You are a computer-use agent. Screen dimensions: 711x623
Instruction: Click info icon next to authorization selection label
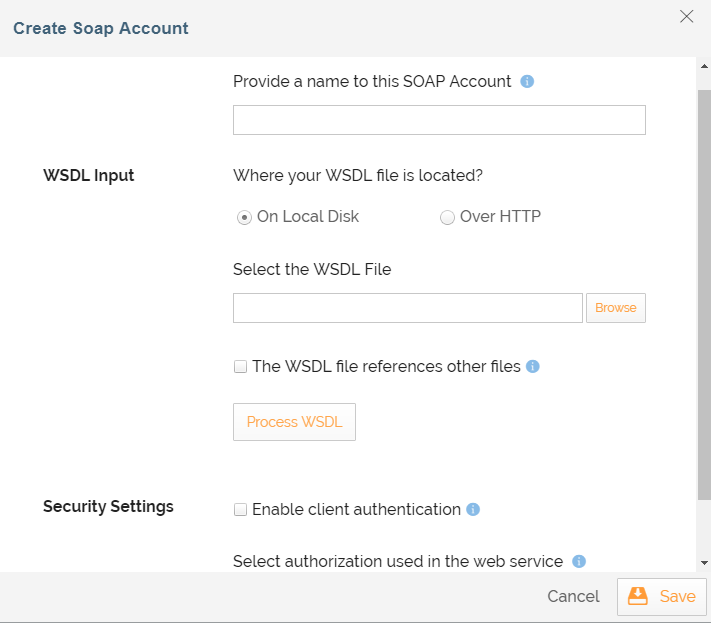(x=578, y=562)
